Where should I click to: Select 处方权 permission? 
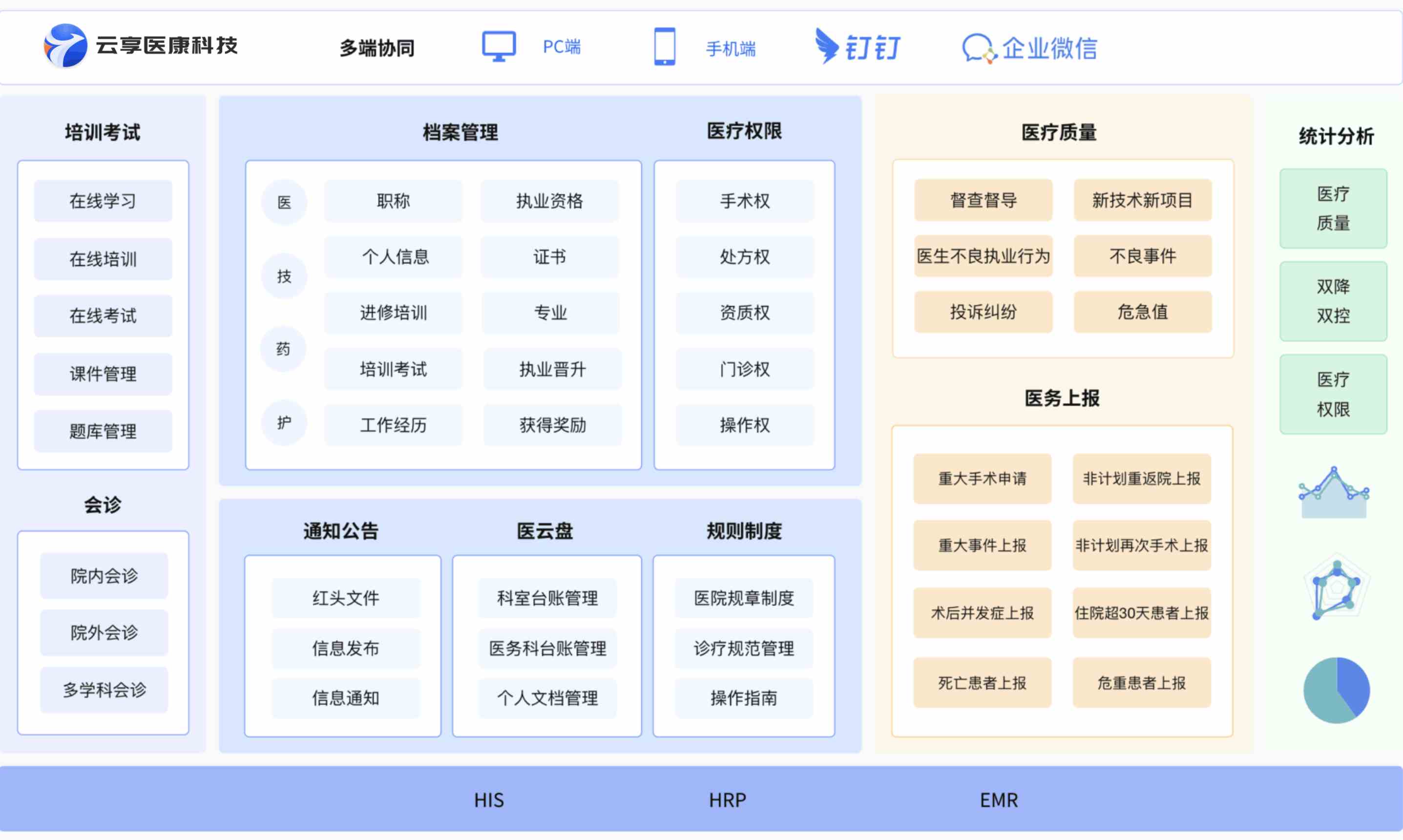coord(745,256)
